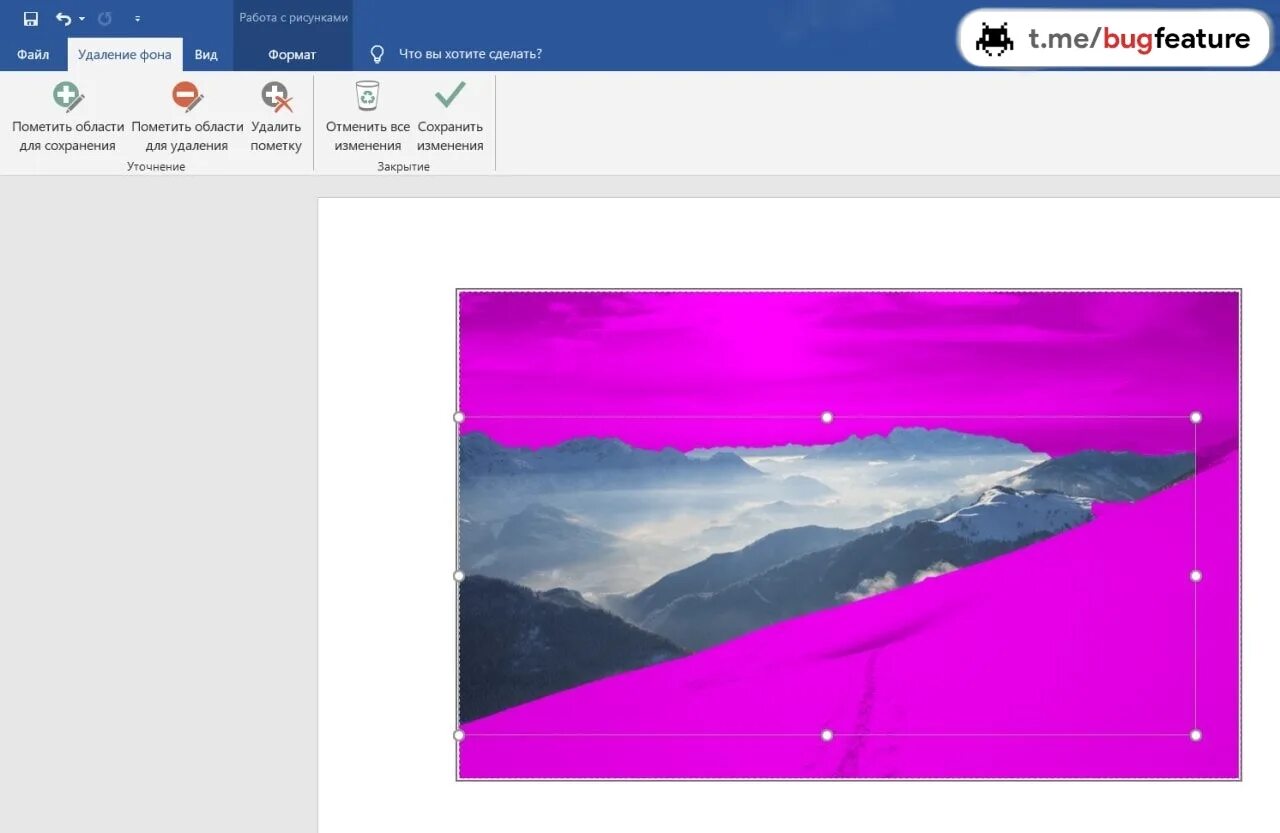Click the Undo arrow icon
The height and width of the screenshot is (833, 1280).
point(63,19)
